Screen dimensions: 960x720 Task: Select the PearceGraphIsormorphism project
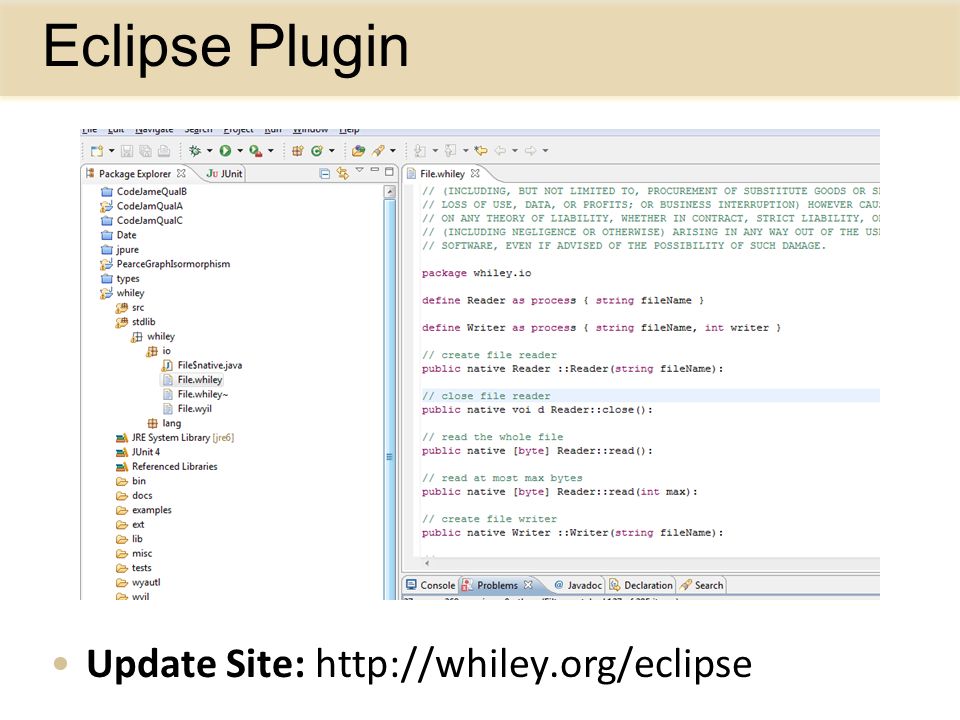coord(165,264)
